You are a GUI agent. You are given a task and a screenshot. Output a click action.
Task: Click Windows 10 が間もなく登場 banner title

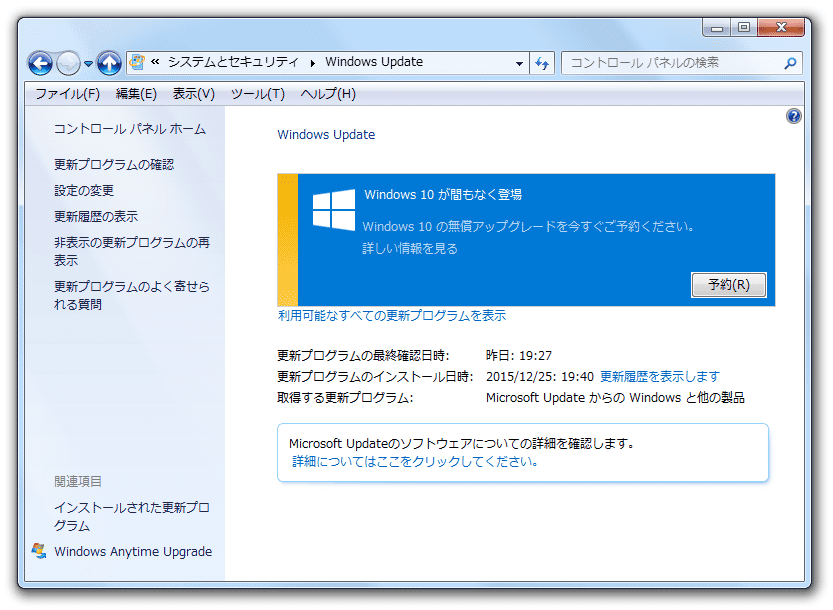[443, 195]
